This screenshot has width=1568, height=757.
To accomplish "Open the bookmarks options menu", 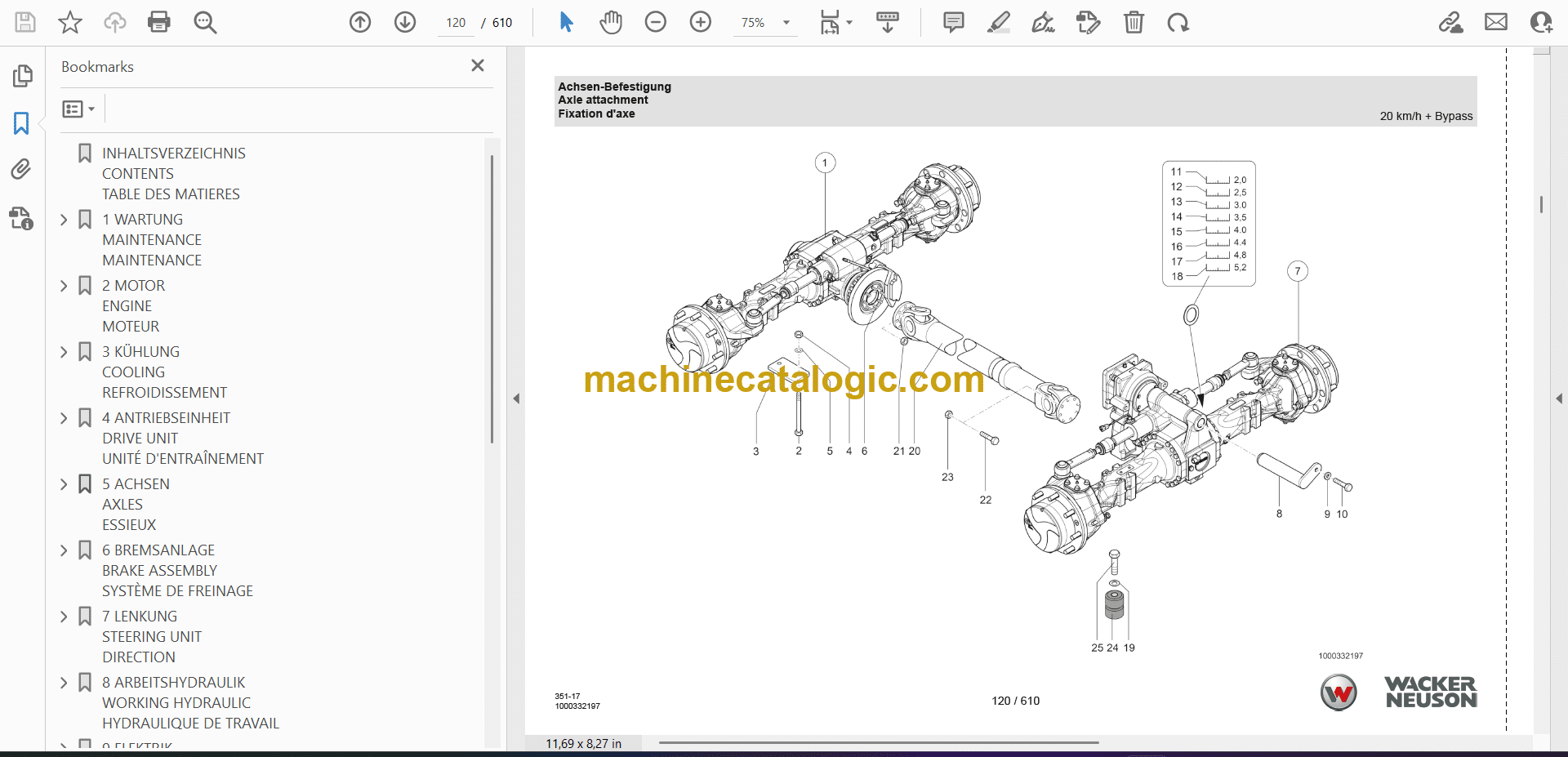I will (x=78, y=109).
